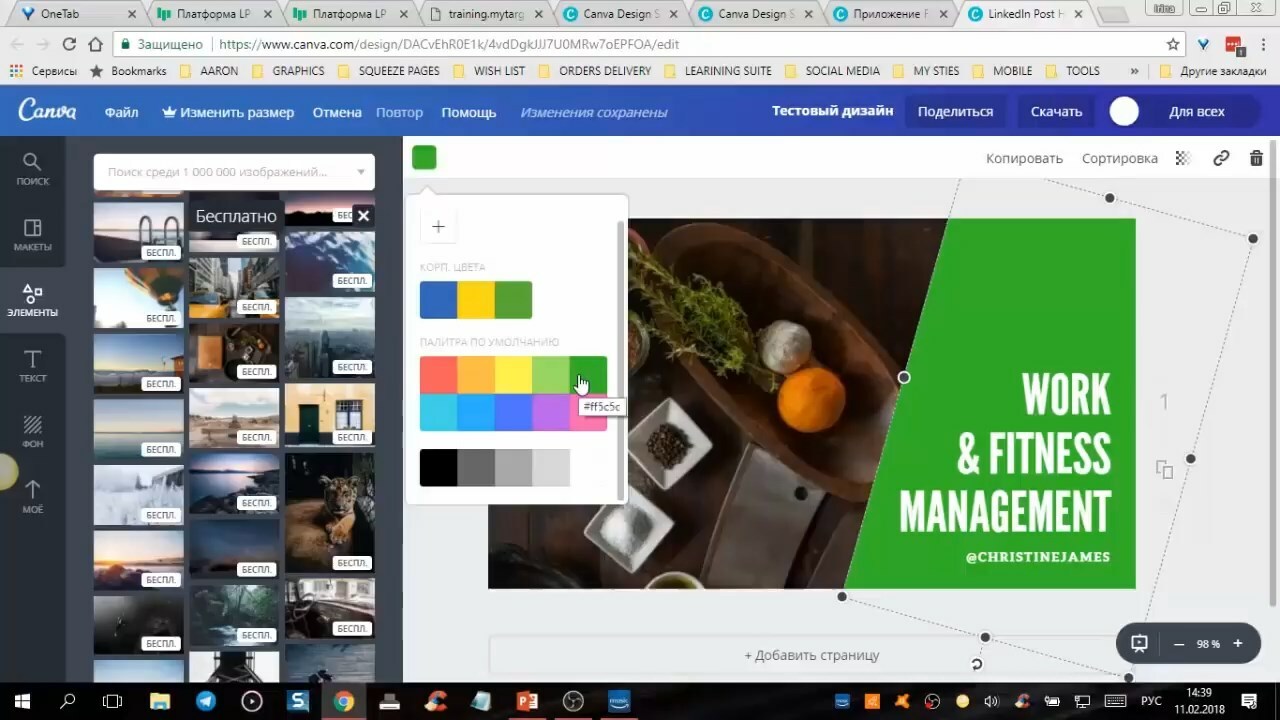Click Скачать download button
Viewport: 1280px width, 720px height.
[x=1057, y=111]
